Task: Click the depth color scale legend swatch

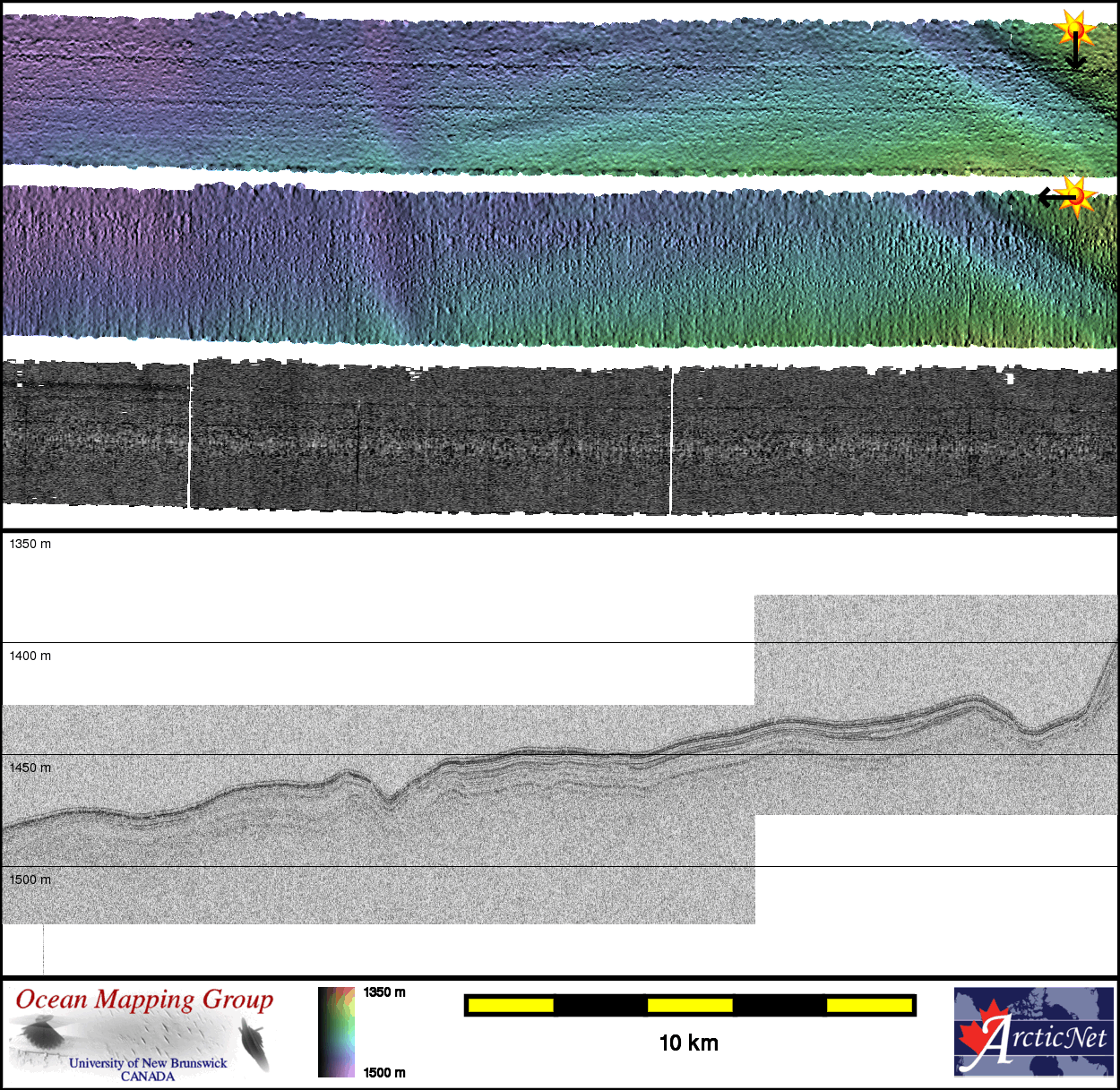Action: tap(336, 1032)
